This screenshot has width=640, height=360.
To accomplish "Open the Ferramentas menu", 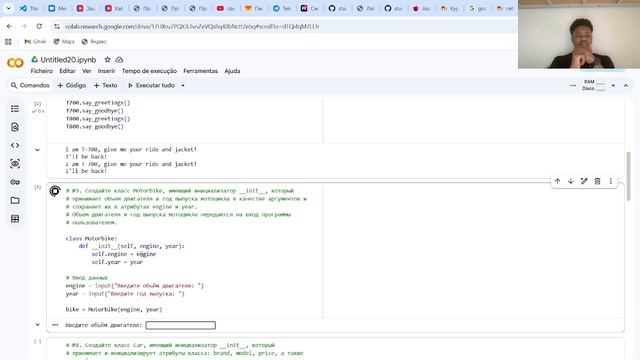I will [200, 71].
